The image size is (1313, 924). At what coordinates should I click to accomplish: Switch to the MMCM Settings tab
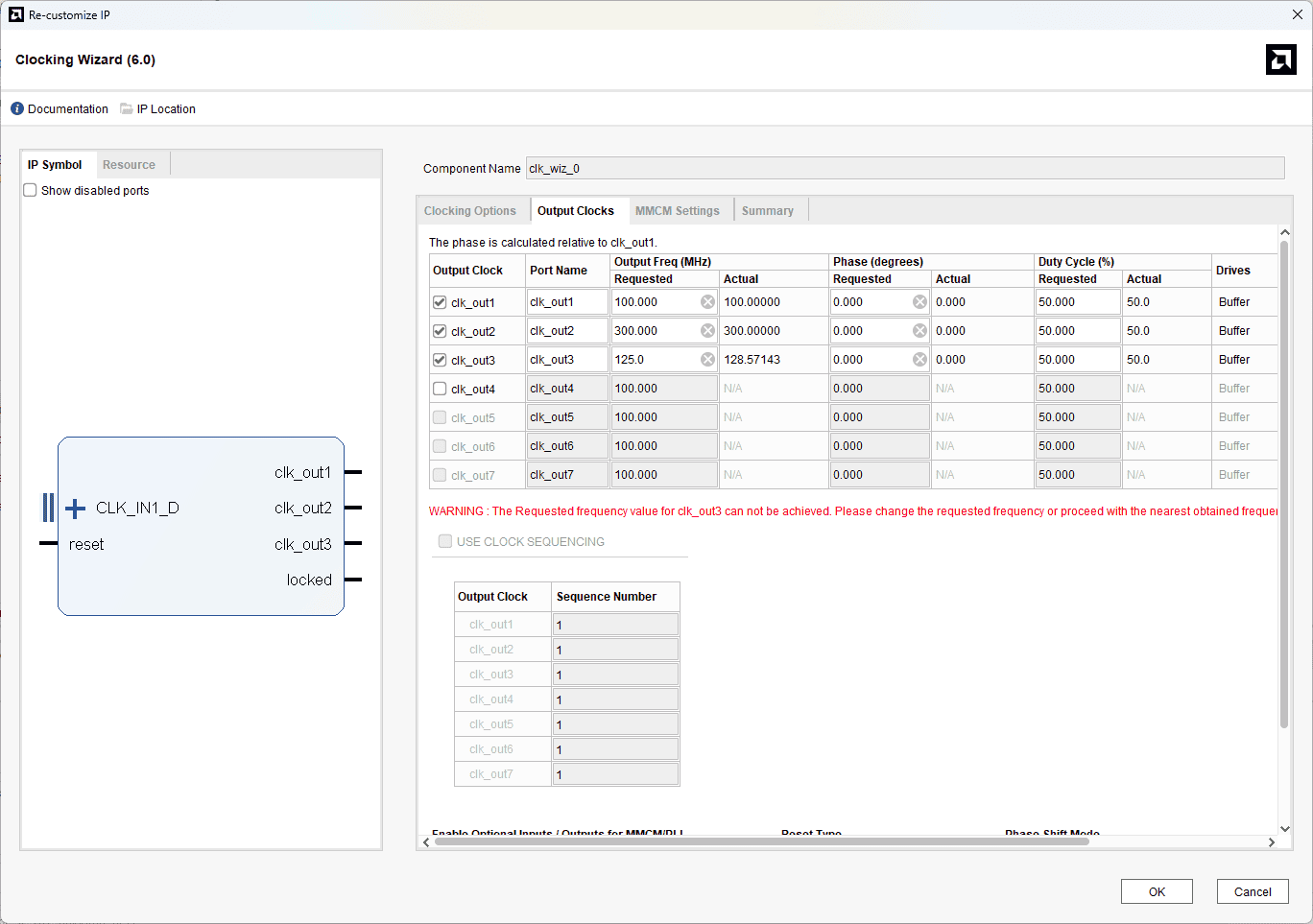coord(677,211)
